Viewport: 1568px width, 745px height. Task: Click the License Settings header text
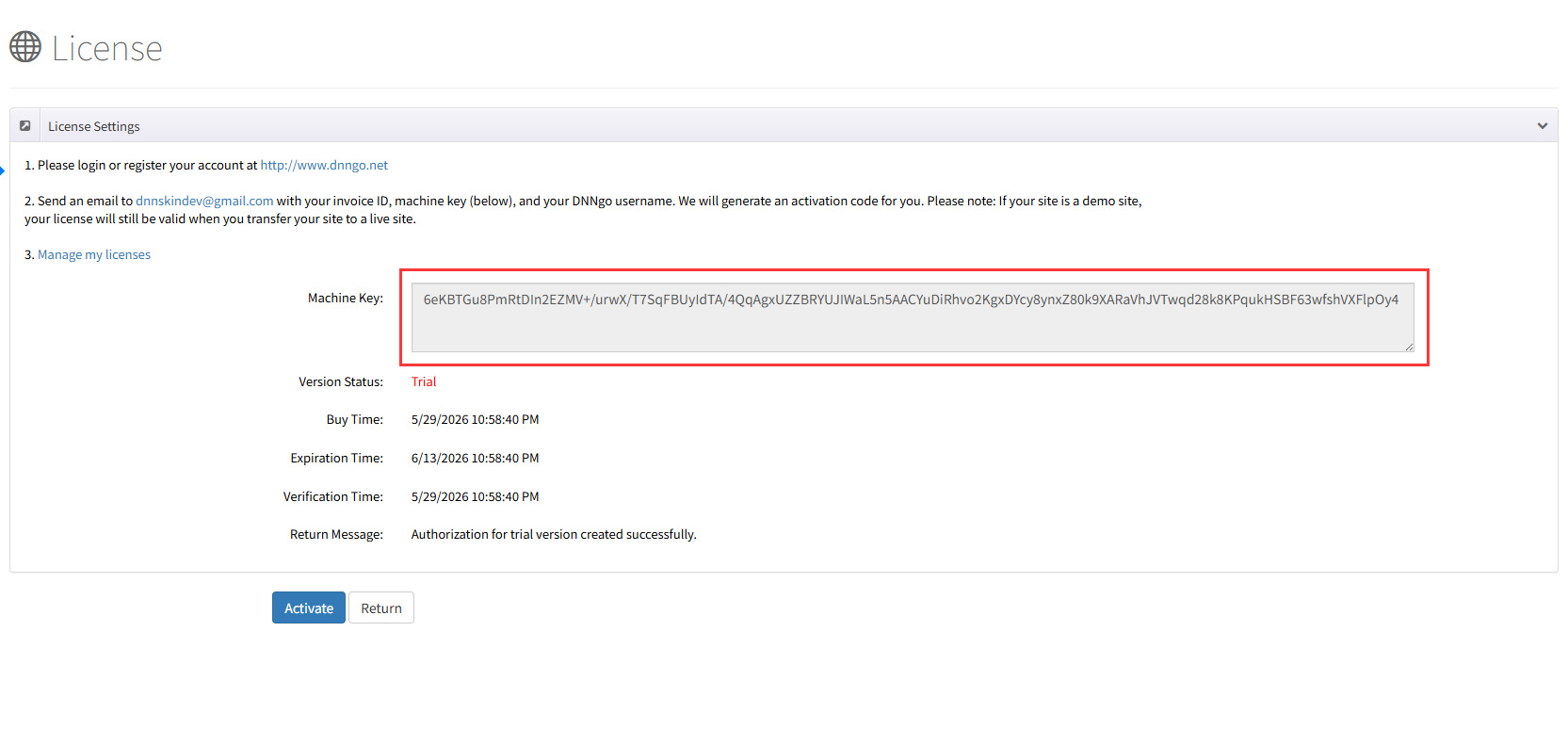[x=94, y=126]
